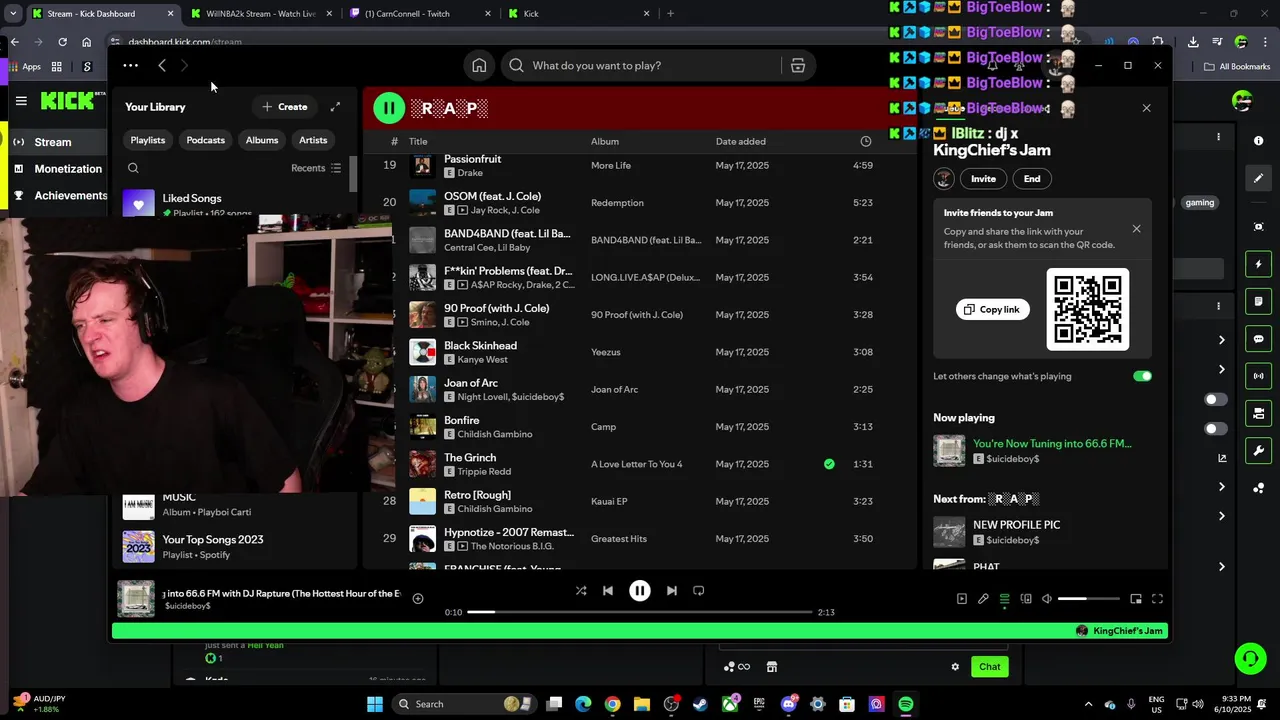Filter the library by Artists
The image size is (1280, 720).
click(x=313, y=140)
